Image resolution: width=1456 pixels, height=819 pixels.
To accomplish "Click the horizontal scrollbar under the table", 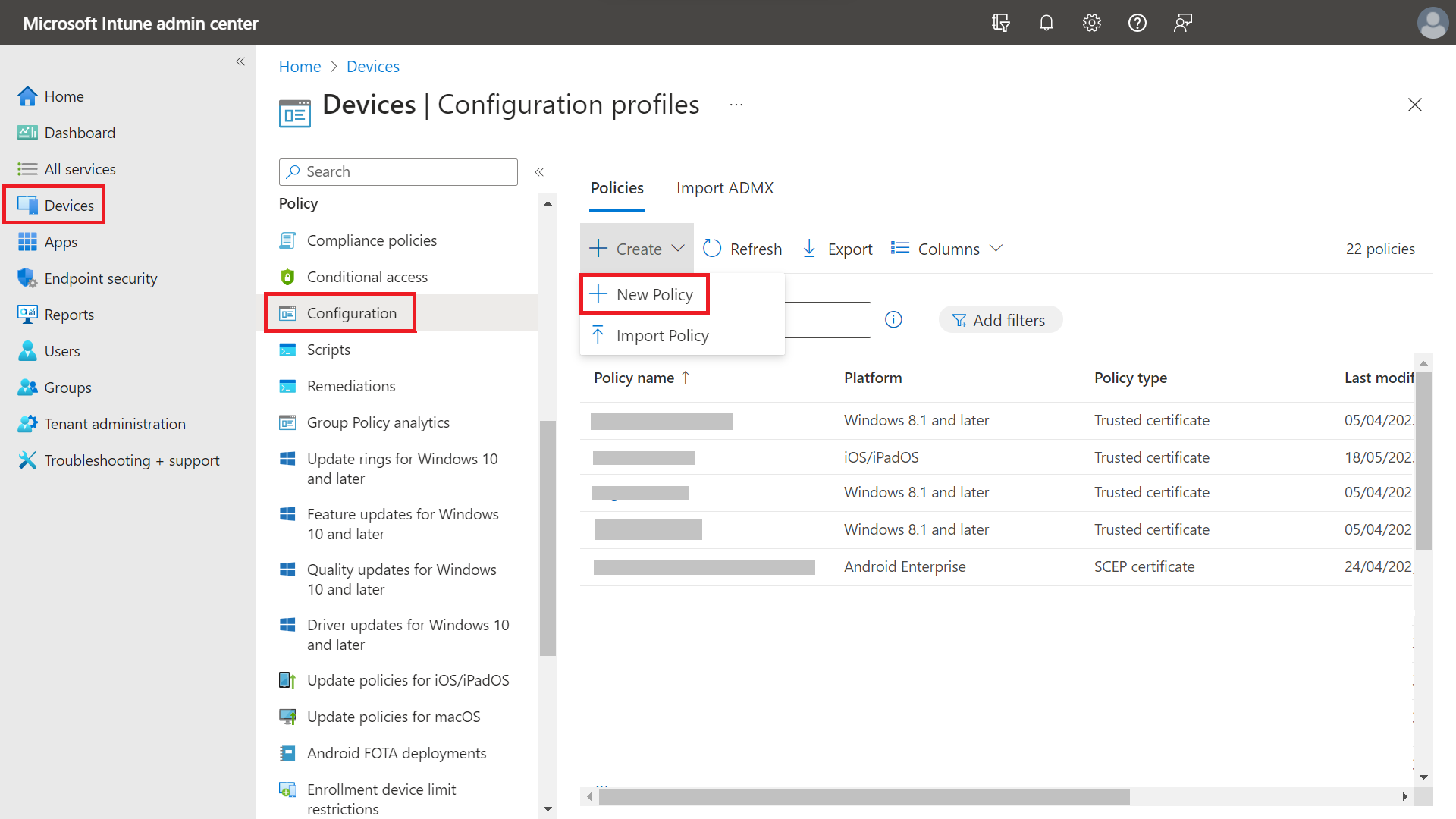I will [863, 796].
